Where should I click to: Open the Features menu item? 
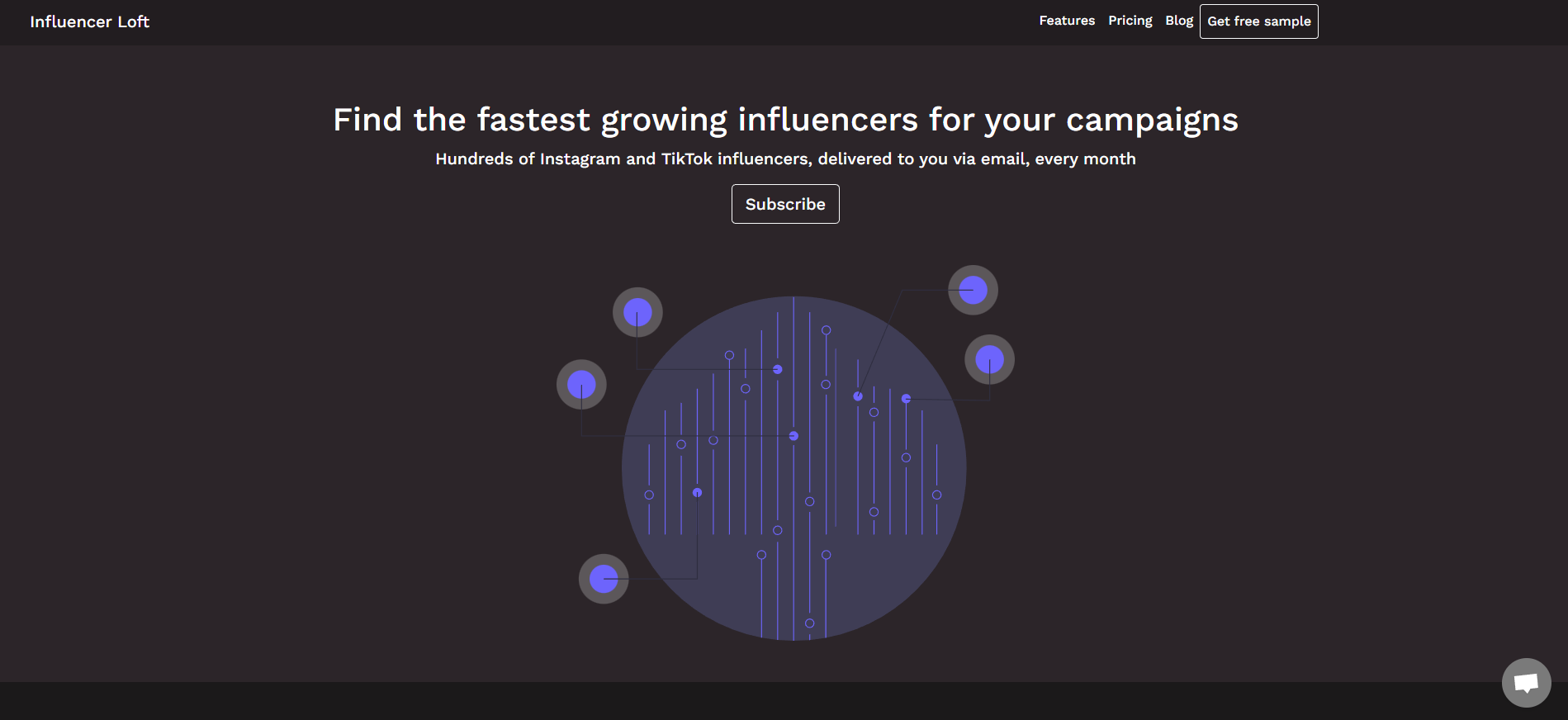[x=1067, y=21]
